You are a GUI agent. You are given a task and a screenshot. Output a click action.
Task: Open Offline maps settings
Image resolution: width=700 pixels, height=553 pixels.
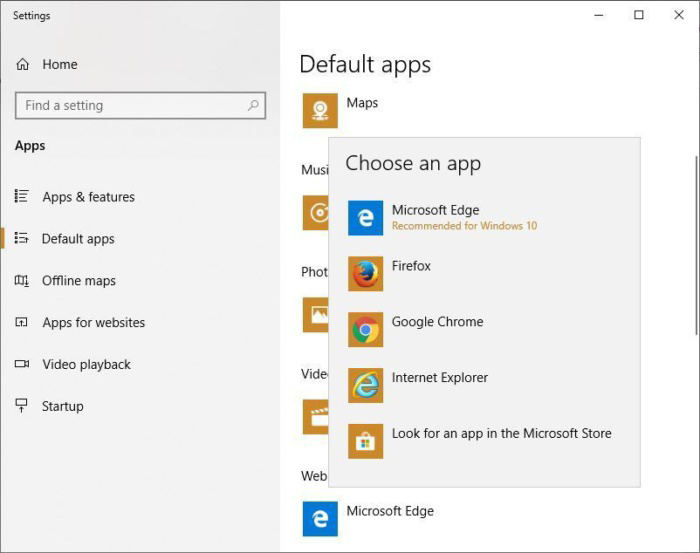[x=78, y=281]
